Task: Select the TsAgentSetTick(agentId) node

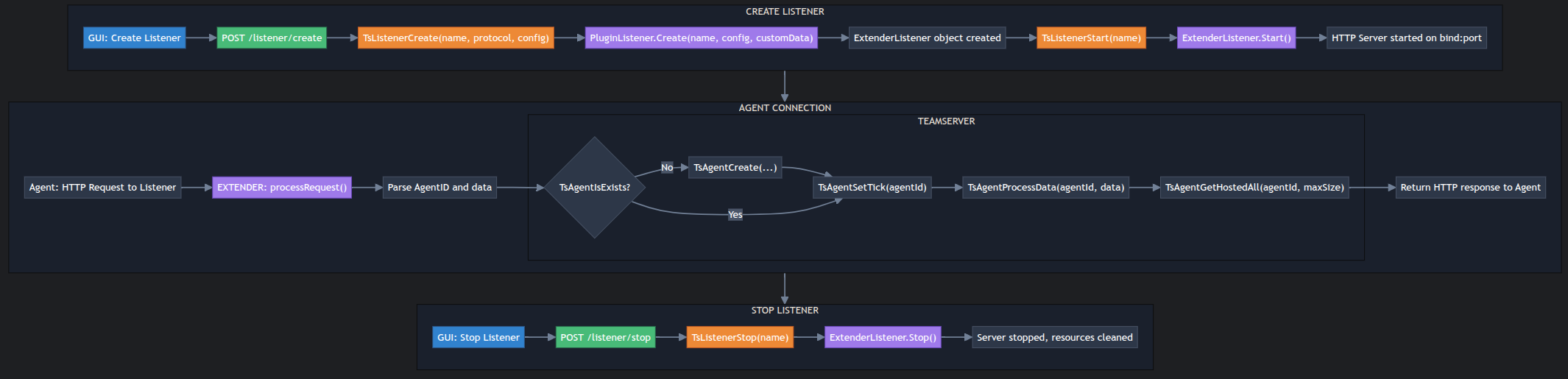Action: (872, 188)
